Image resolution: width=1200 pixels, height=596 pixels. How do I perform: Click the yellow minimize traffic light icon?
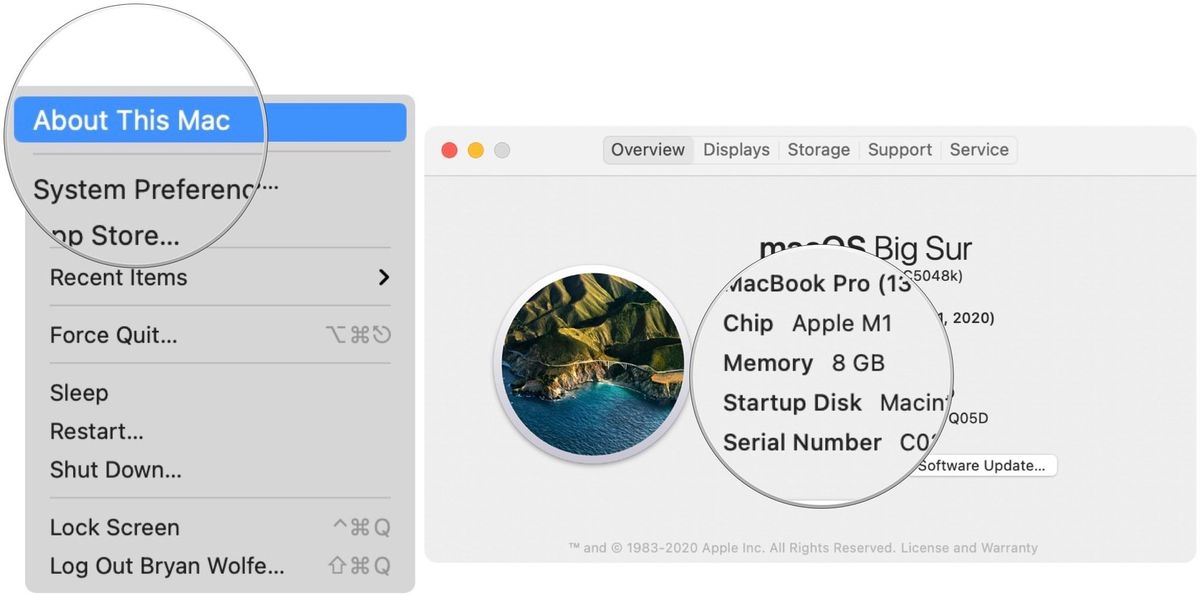(474, 149)
